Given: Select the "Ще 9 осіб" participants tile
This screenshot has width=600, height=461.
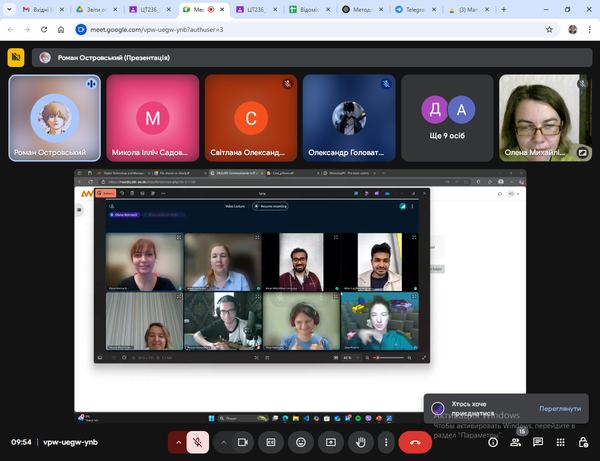Looking at the screenshot, I should [446, 118].
